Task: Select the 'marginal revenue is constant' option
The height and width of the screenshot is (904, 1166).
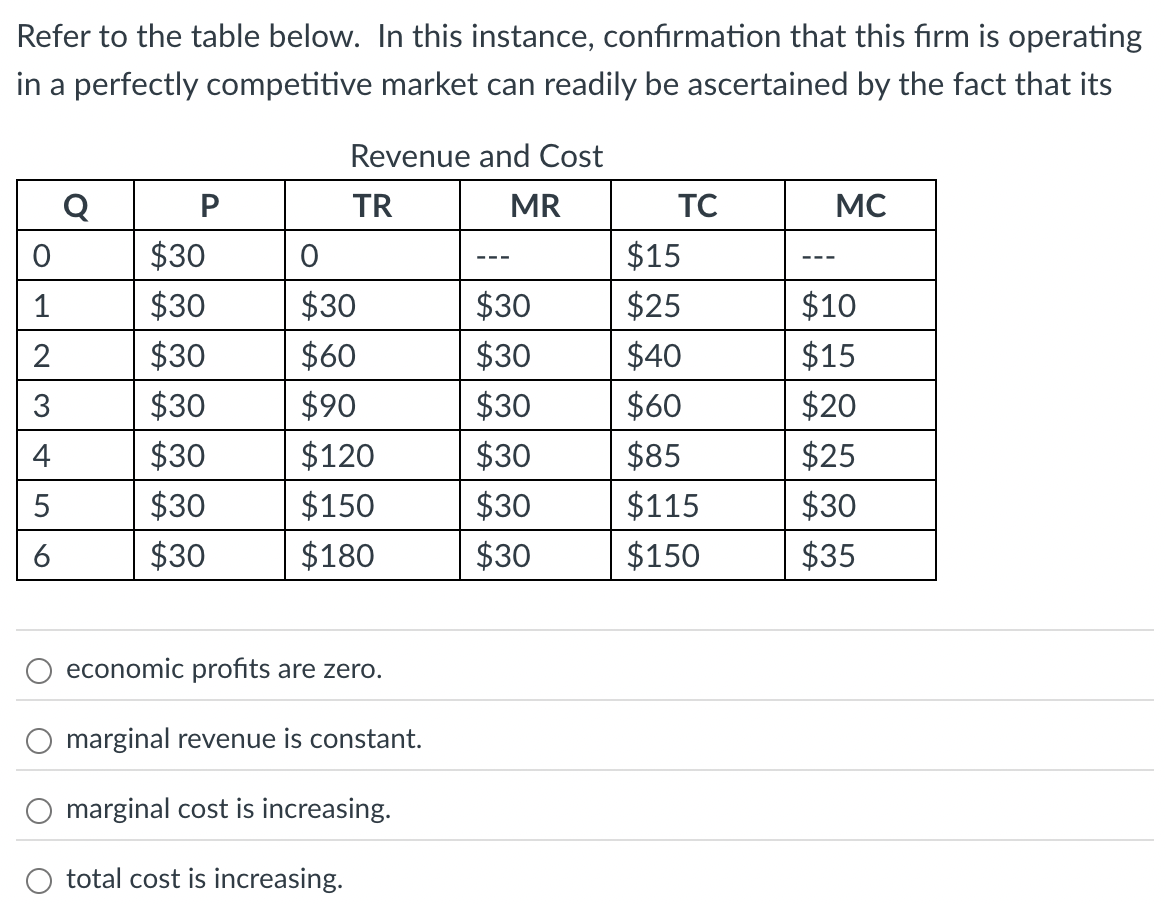Action: tap(38, 741)
